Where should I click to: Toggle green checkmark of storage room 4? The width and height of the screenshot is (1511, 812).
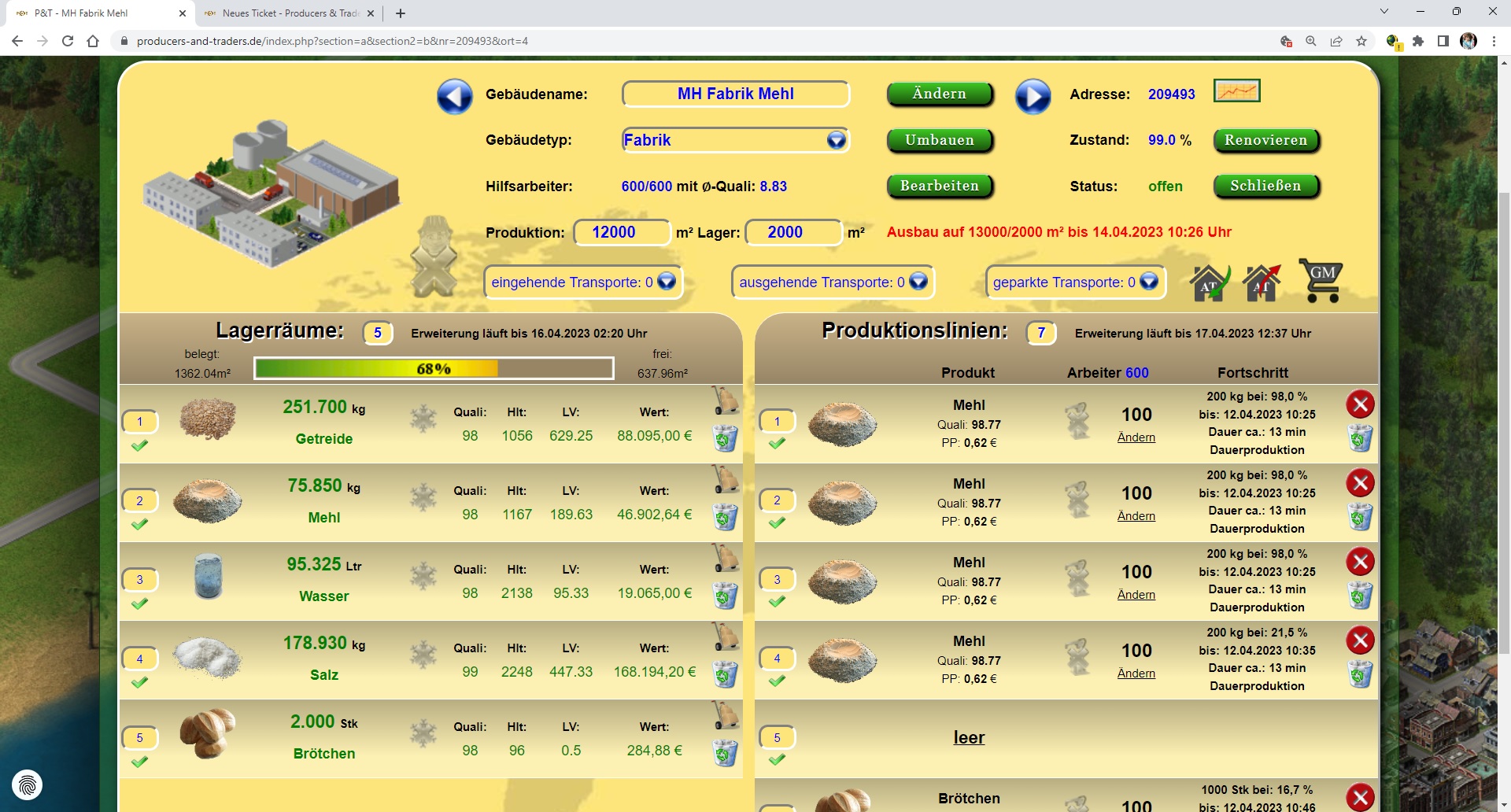tap(139, 682)
